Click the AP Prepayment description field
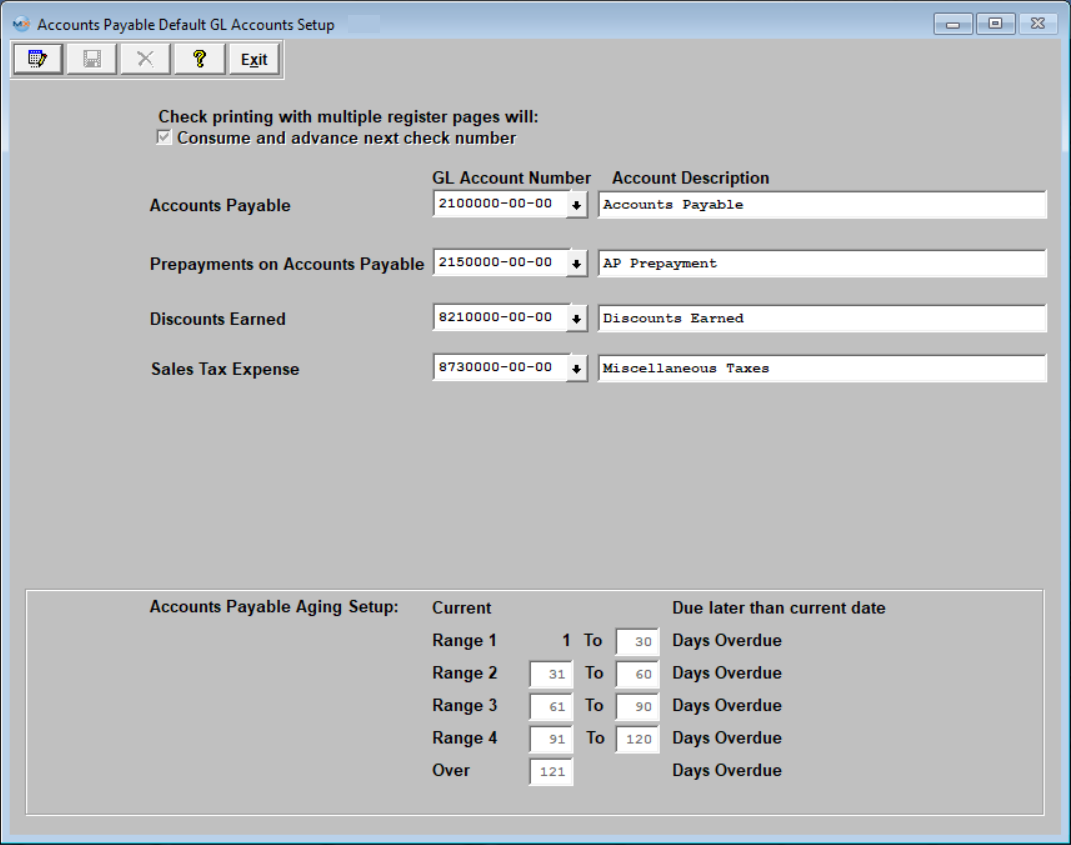The height and width of the screenshot is (845, 1071). point(822,264)
